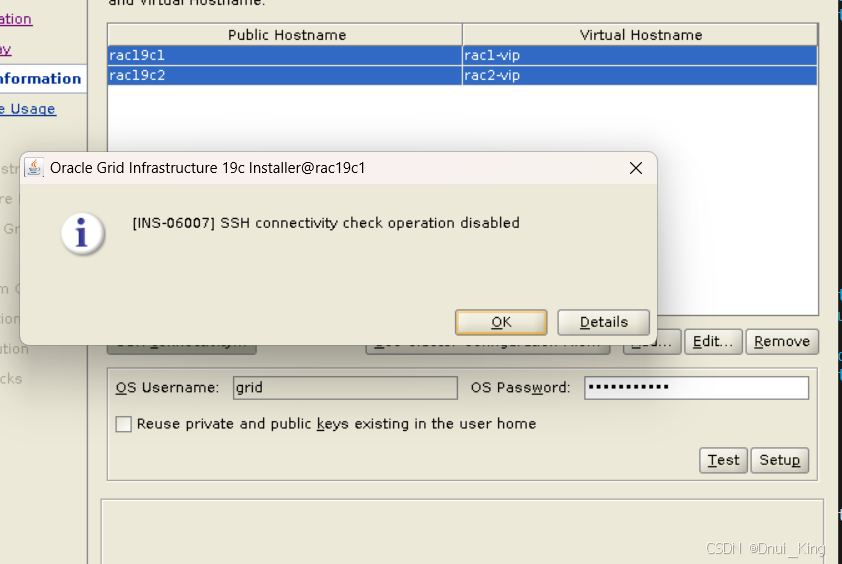Click the Virtual Hostname column header

click(x=641, y=35)
